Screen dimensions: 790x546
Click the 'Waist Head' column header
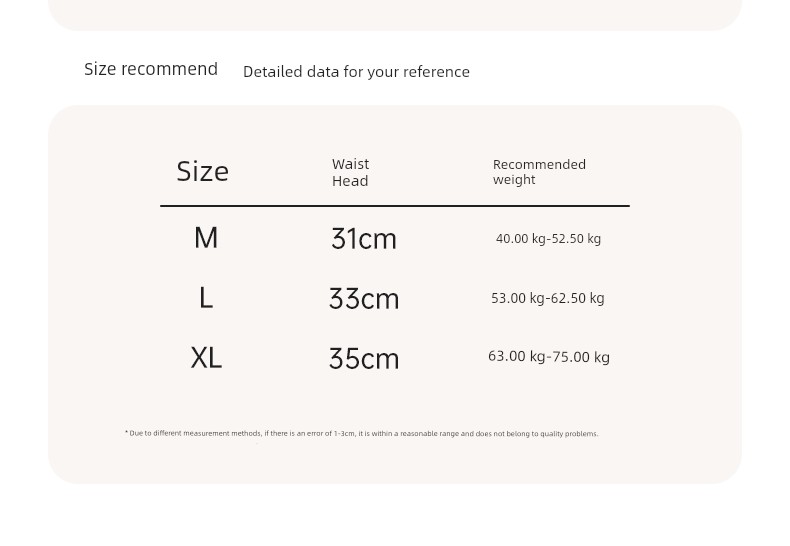click(351, 172)
